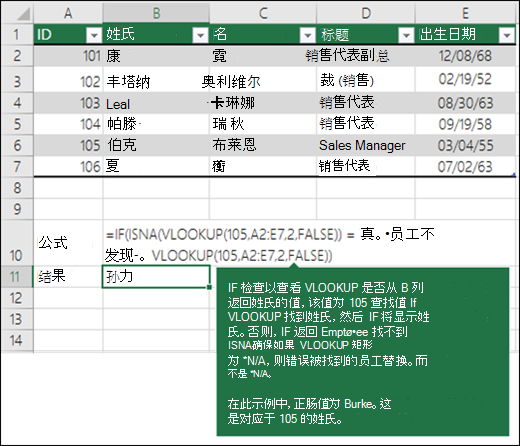Viewport: 520px width, 446px height.
Task: Select row 3 header
Action: pos(17,80)
